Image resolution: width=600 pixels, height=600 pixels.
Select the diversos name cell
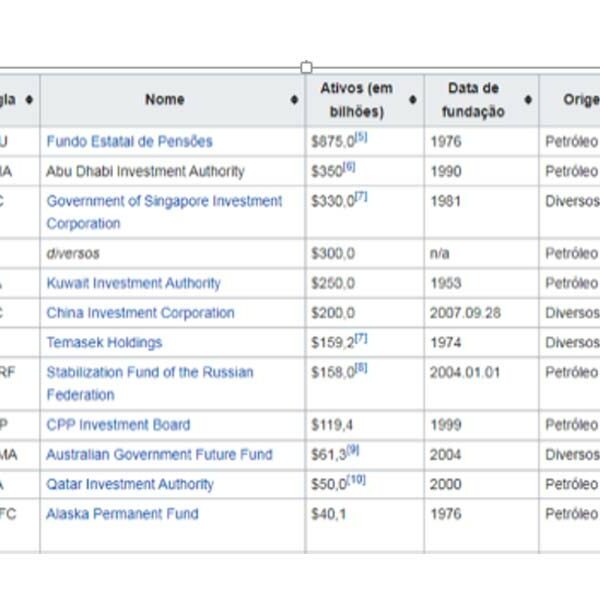click(172, 254)
